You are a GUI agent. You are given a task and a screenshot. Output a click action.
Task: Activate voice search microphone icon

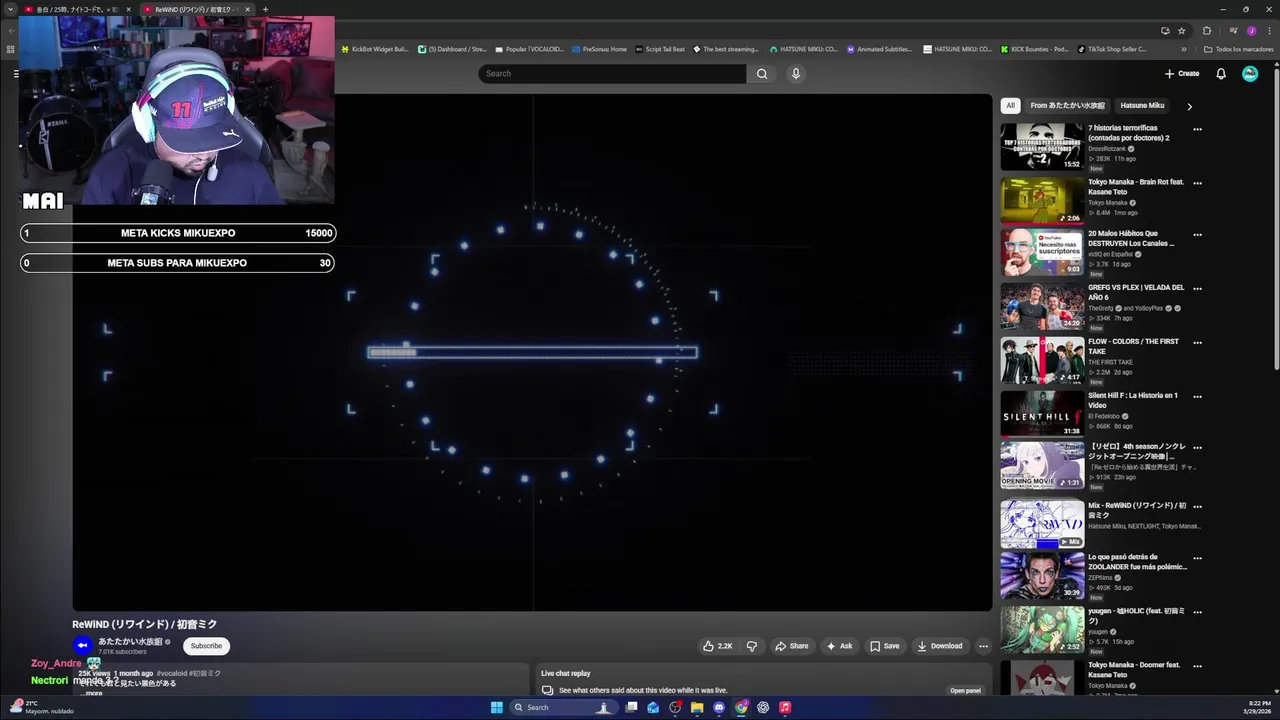coord(796,73)
